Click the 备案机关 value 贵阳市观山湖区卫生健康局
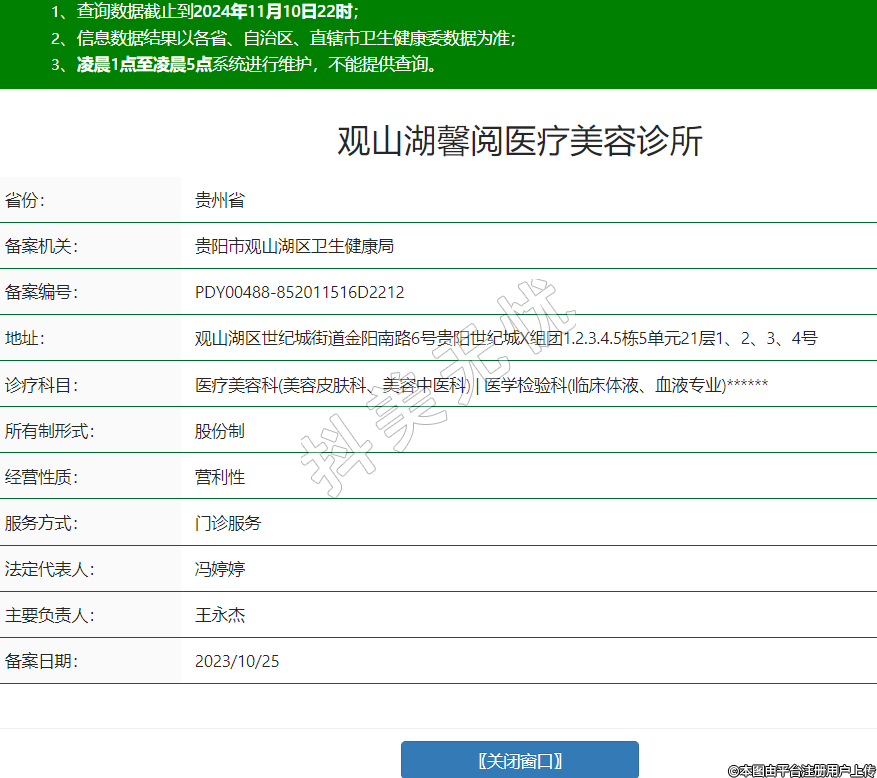 click(x=294, y=246)
